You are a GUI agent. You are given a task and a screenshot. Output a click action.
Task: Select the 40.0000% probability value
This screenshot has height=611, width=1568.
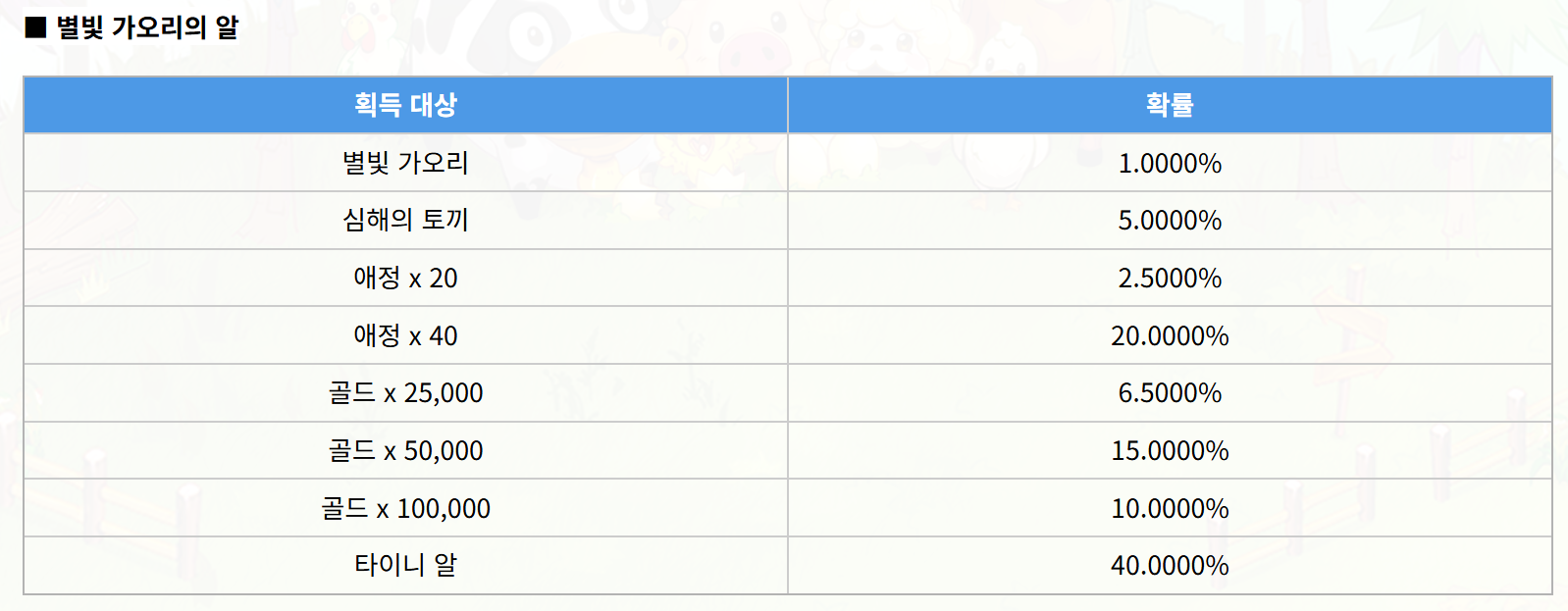tap(1170, 565)
